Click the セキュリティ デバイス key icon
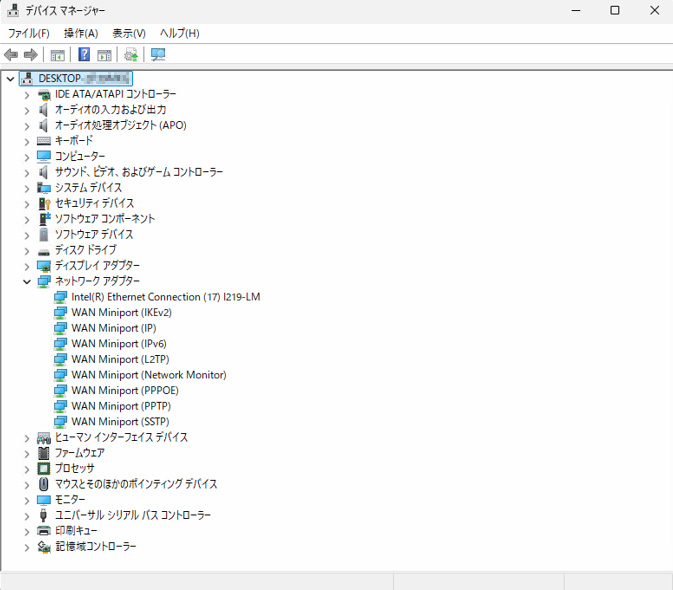The image size is (673, 590). pyautogui.click(x=44, y=203)
